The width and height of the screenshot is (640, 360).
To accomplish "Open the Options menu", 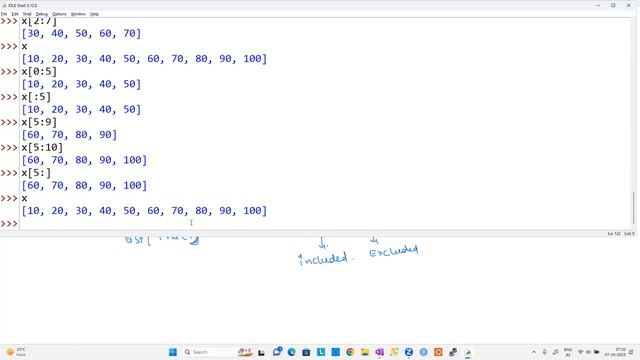I will click(59, 14).
